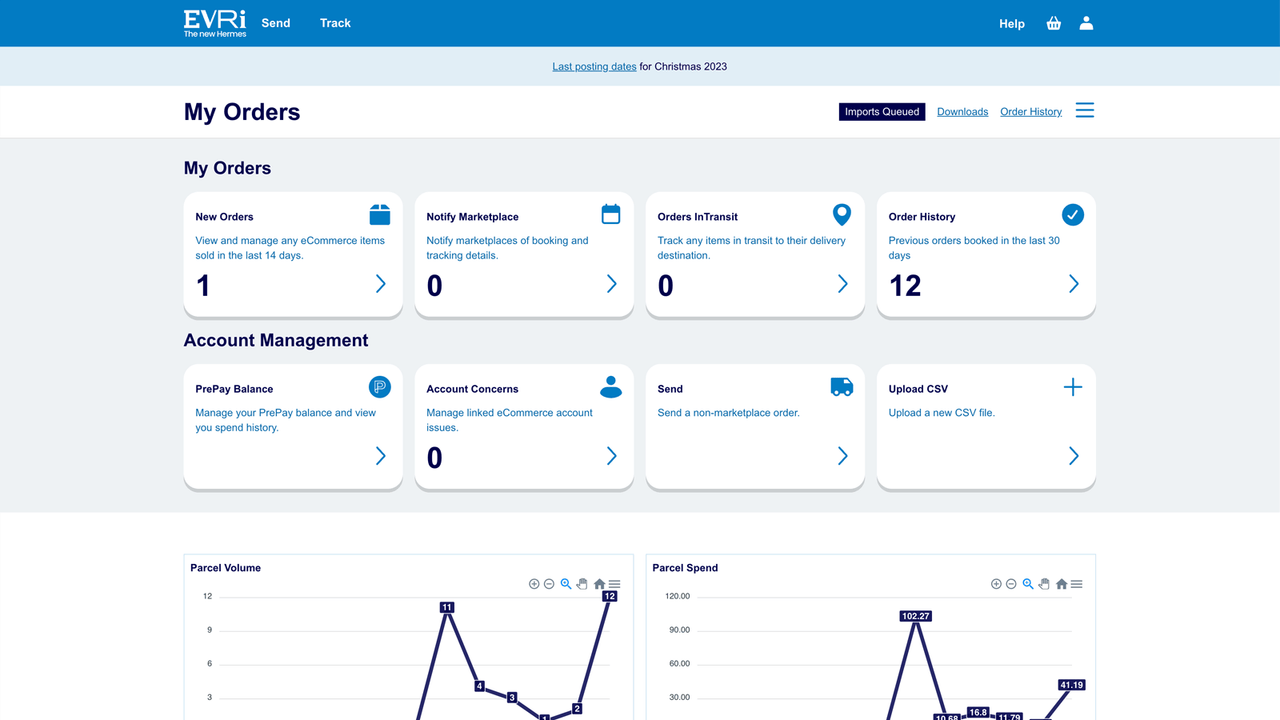This screenshot has width=1280, height=720.
Task: Expand the New Orders card chevron
Action: (380, 284)
